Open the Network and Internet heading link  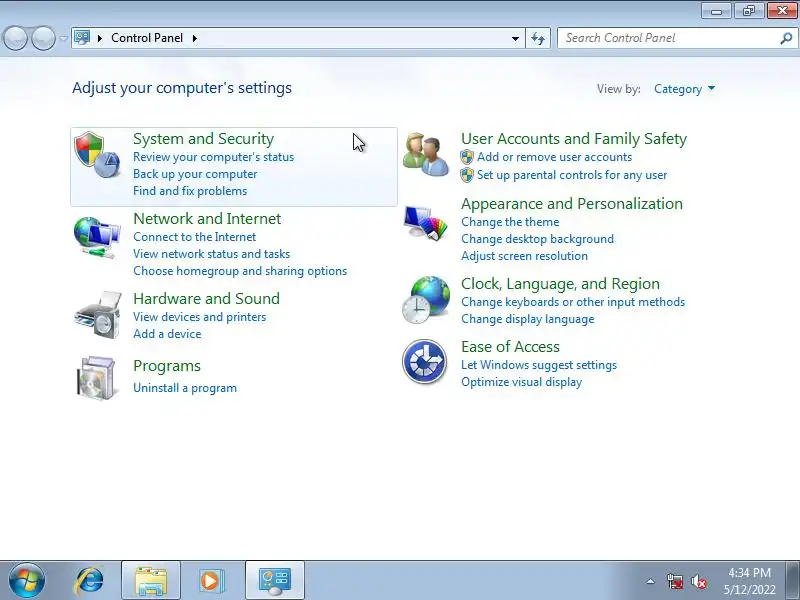coord(207,219)
